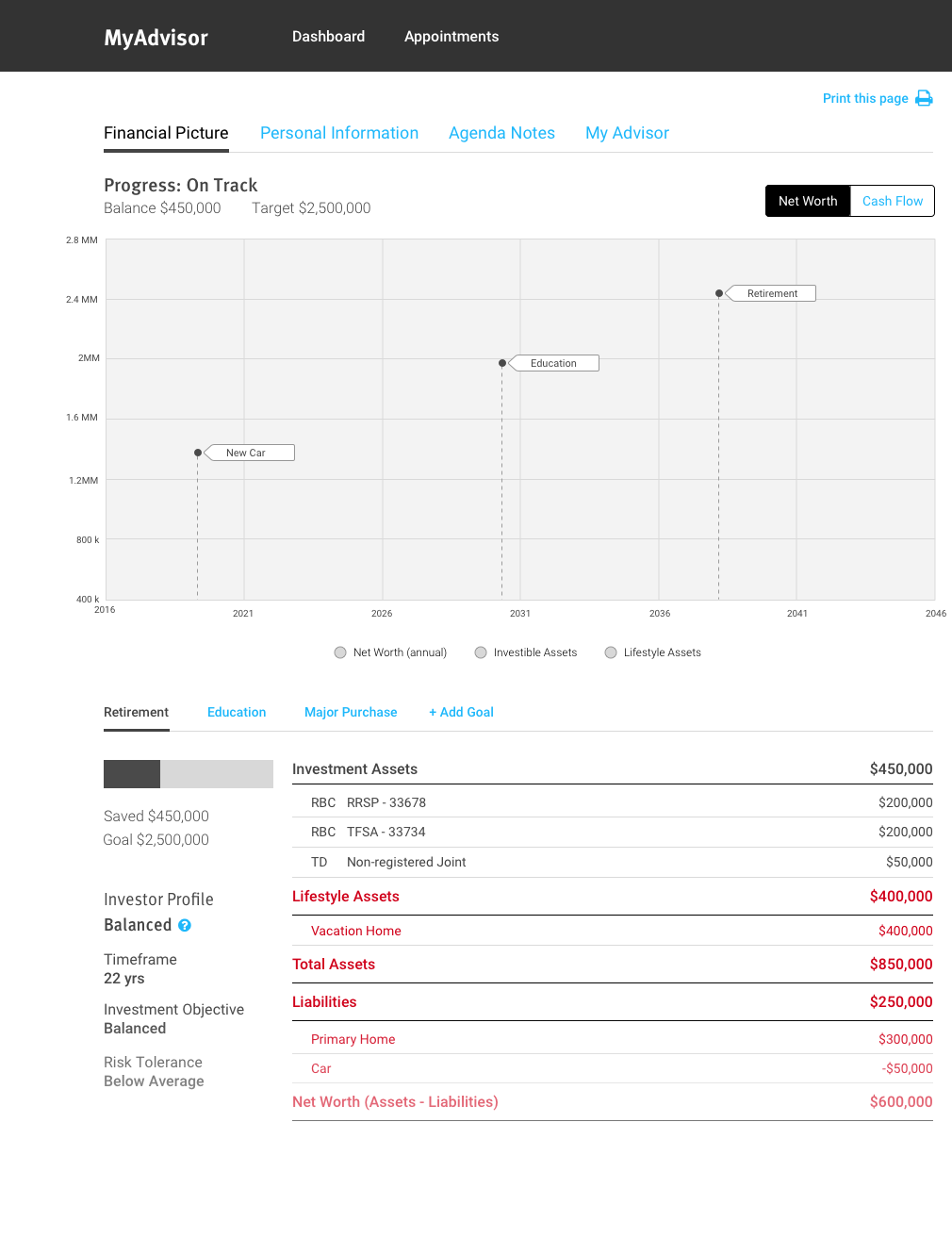The image size is (952, 1238).
Task: Click the printer icon
Action: [x=924, y=98]
